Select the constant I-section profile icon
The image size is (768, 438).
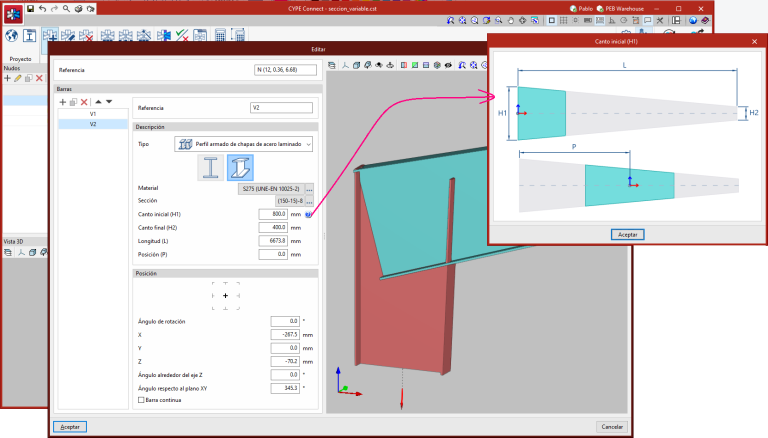(x=211, y=167)
